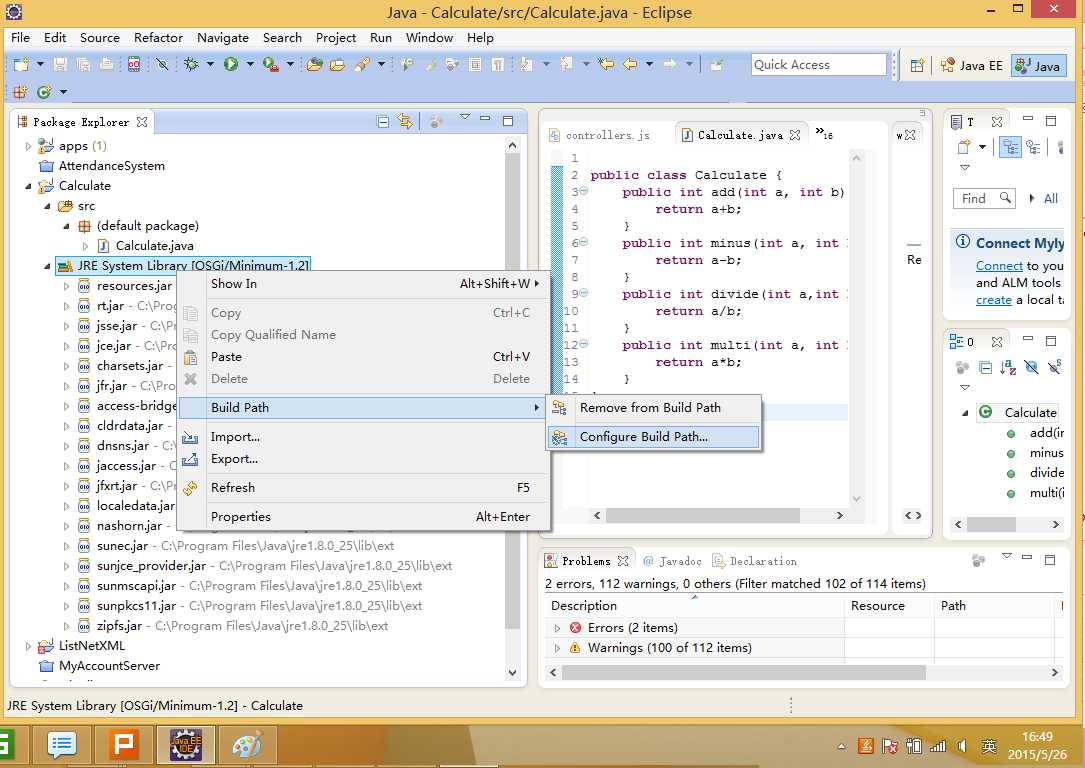Click the Run with external tools icon
1085x768 pixels.
click(x=271, y=64)
